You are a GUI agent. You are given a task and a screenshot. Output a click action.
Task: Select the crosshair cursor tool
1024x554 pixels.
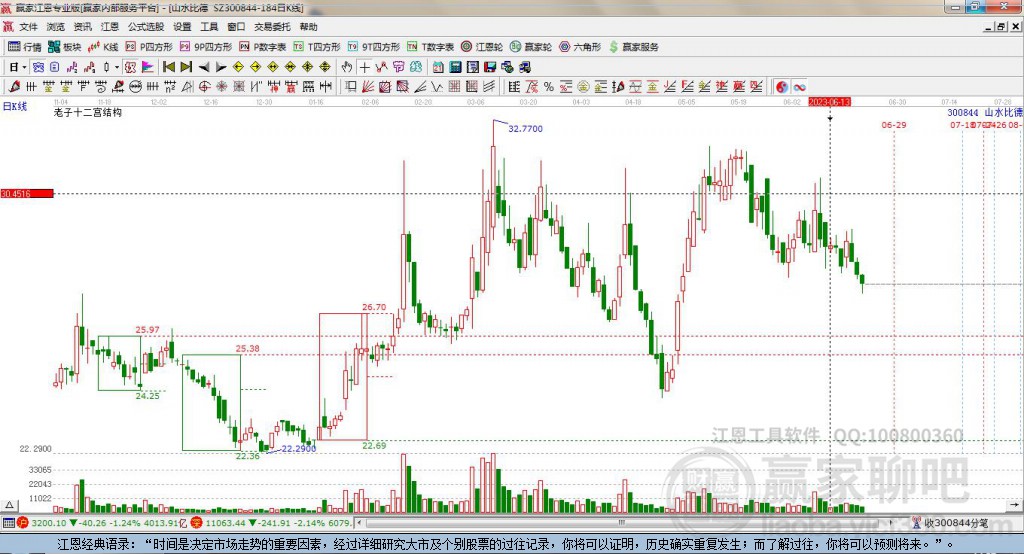point(364,67)
